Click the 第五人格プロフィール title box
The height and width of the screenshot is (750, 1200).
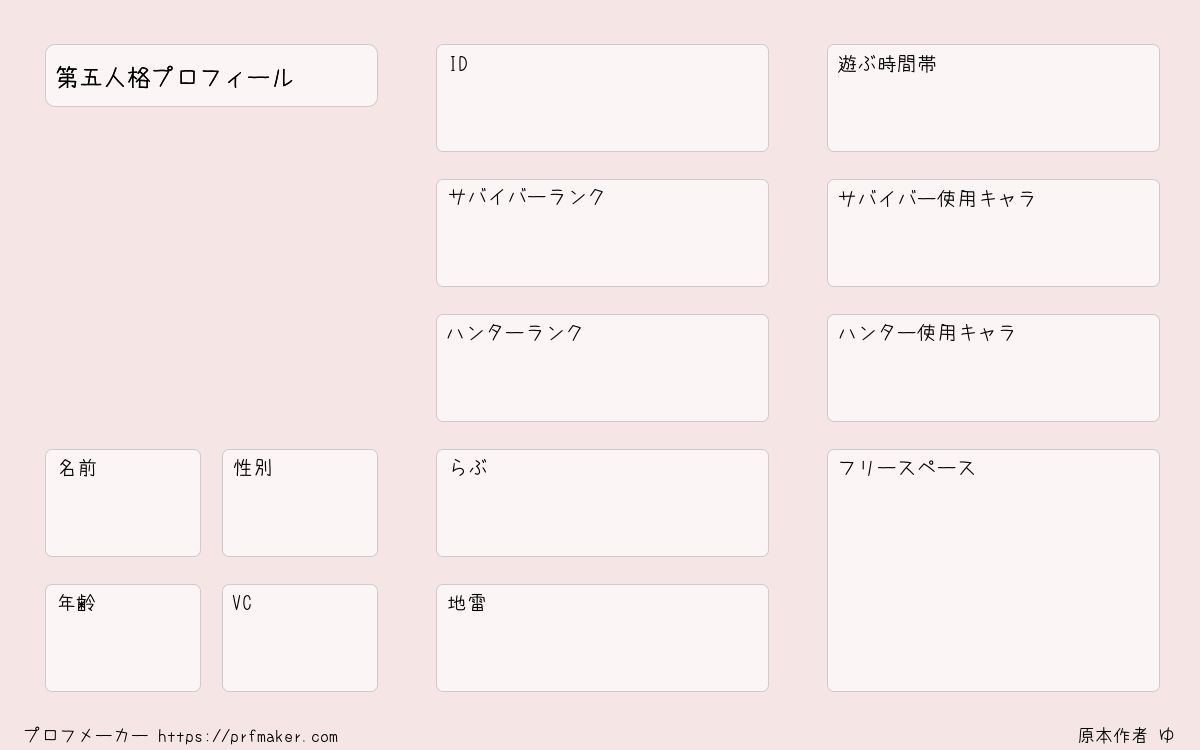[211, 75]
